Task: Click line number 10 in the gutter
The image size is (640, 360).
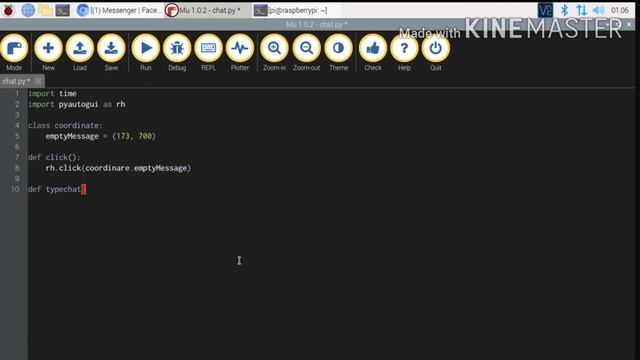Action: (15, 189)
